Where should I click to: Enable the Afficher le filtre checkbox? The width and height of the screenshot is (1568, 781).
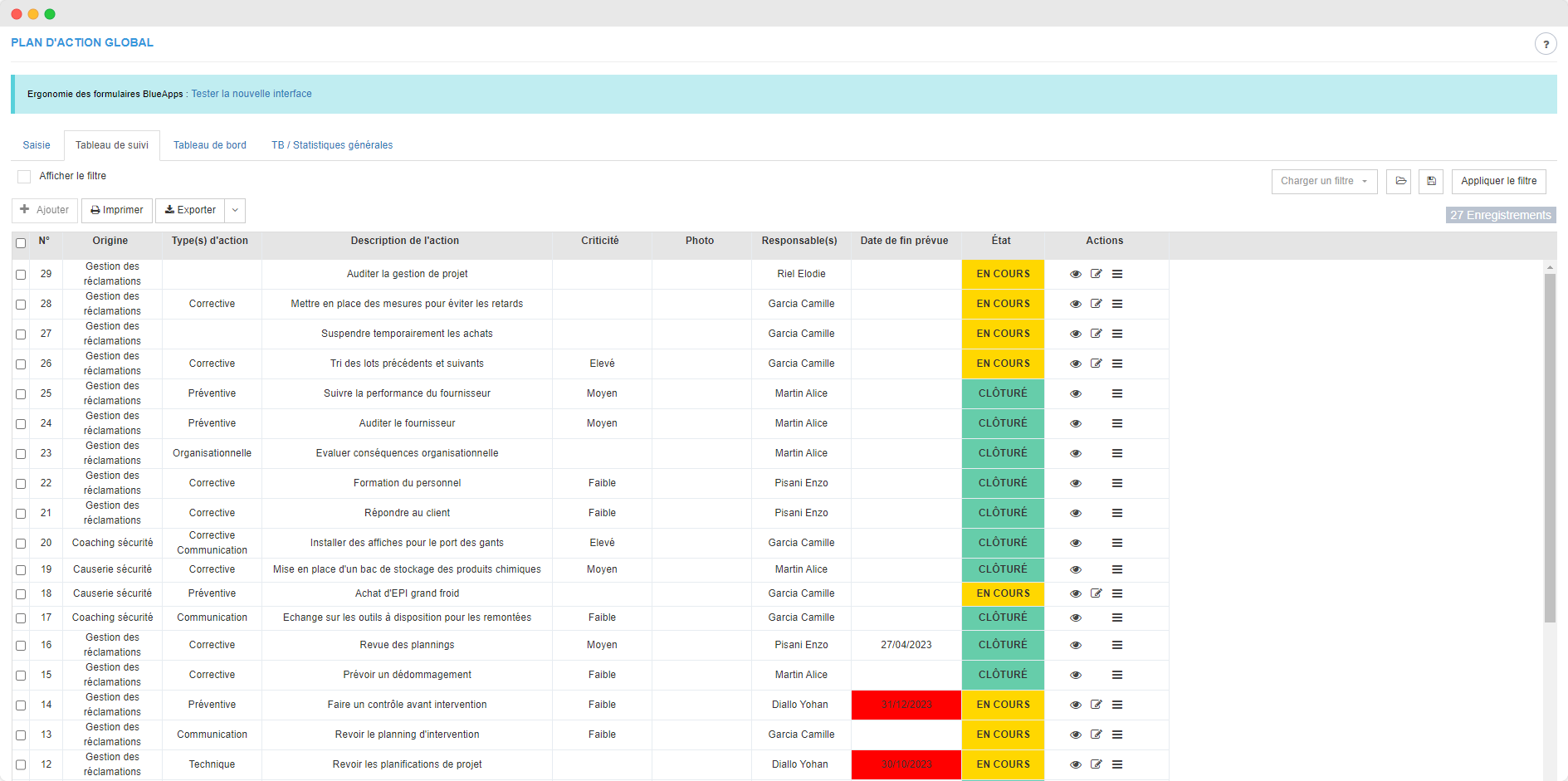24,176
